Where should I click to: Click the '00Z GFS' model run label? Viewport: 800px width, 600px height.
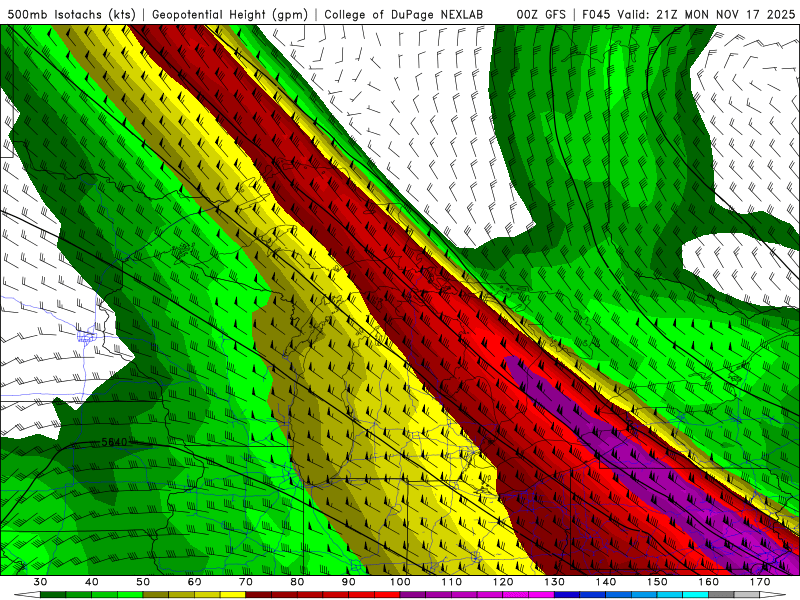pyautogui.click(x=541, y=15)
